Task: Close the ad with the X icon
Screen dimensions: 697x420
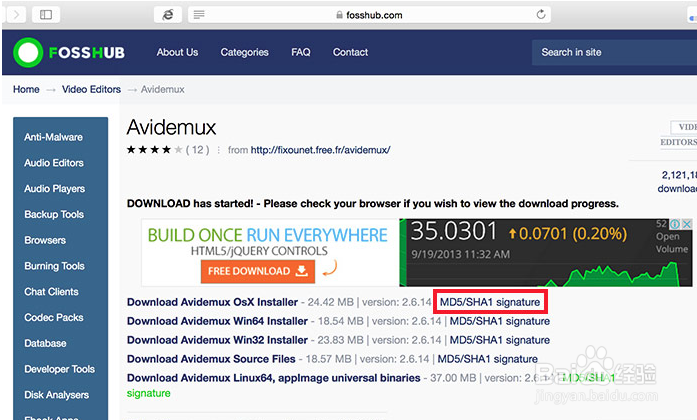Action: coord(687,224)
